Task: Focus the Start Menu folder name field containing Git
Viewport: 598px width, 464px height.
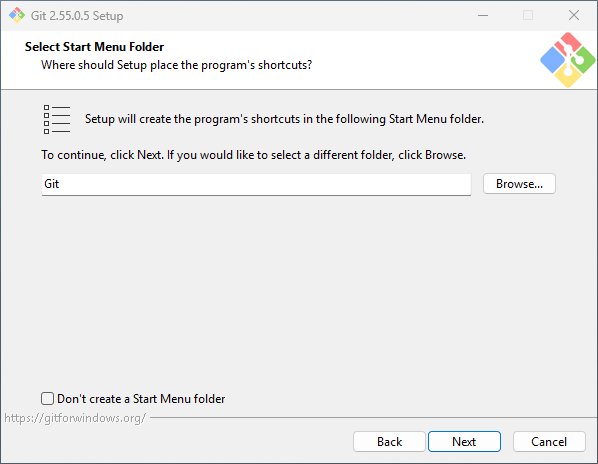Action: click(256, 185)
